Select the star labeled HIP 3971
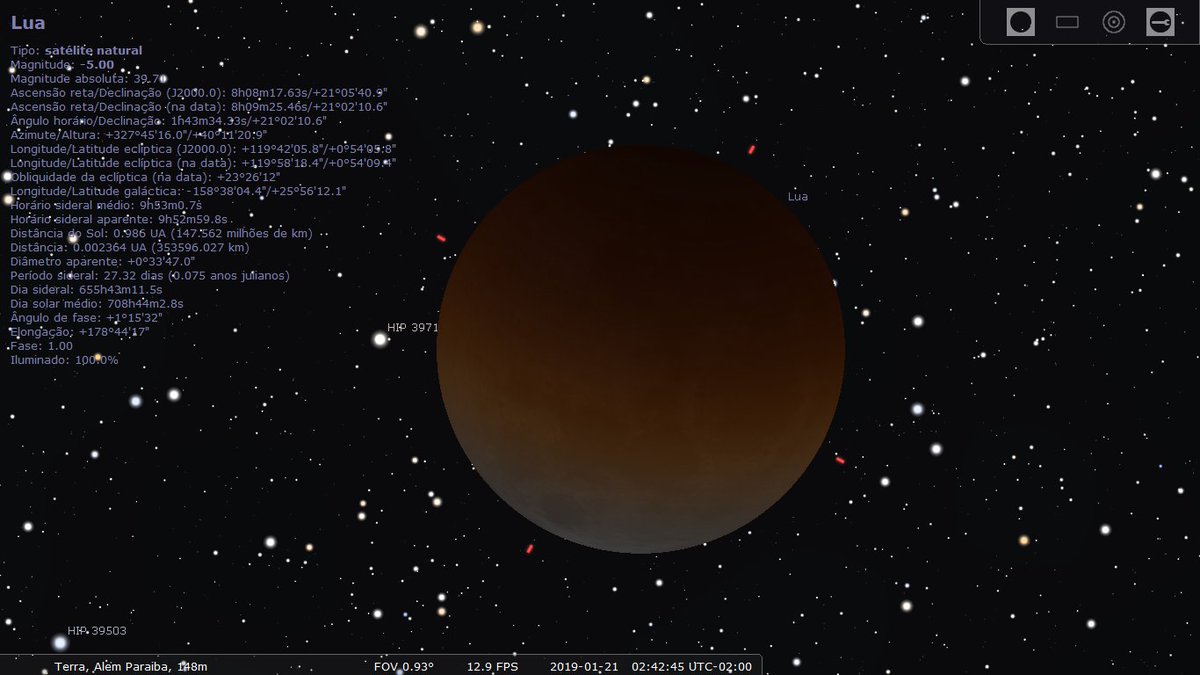This screenshot has height=675, width=1200. pyautogui.click(x=380, y=340)
